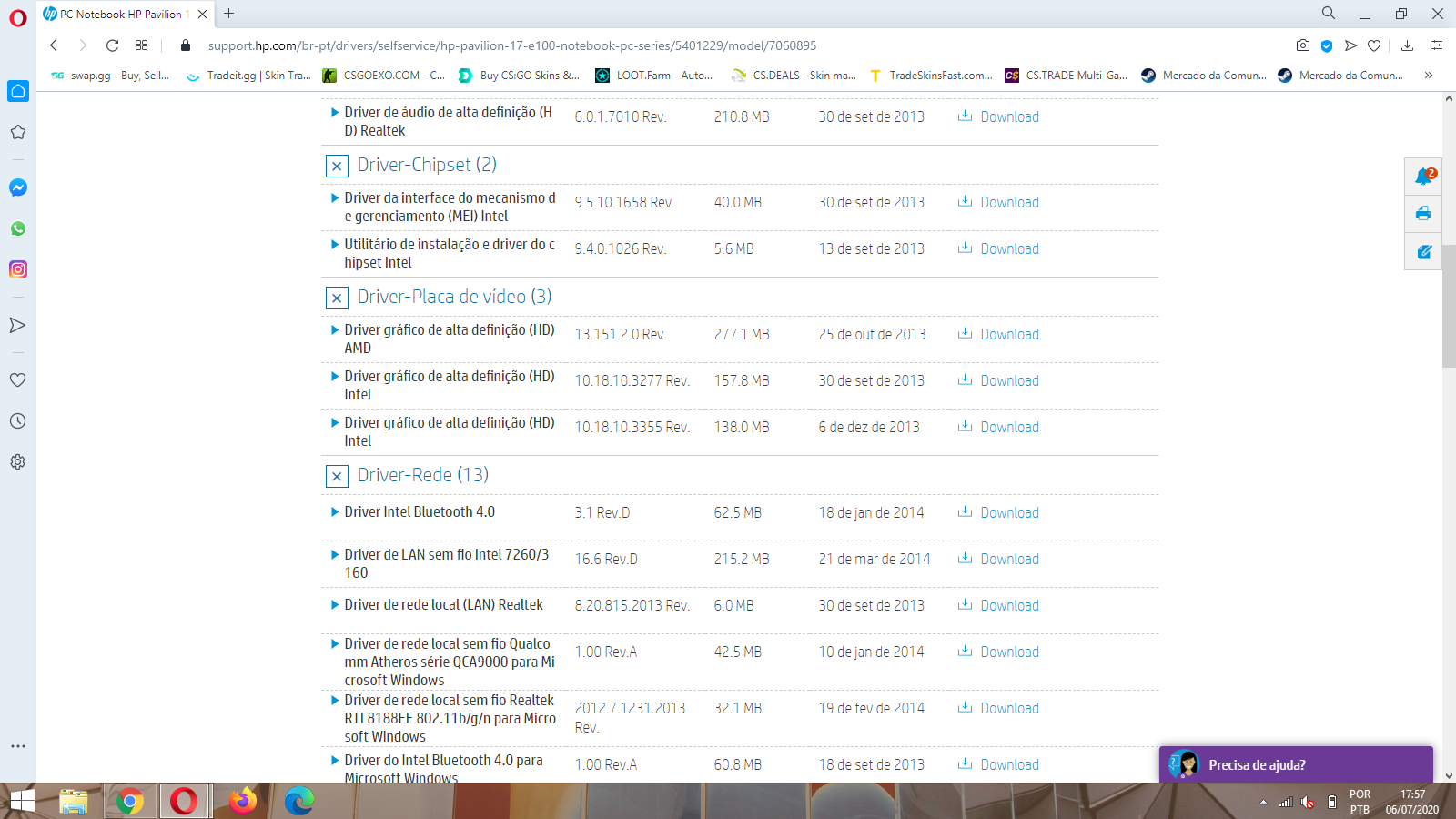Open Precisa de ajuda chat

pos(1296,764)
